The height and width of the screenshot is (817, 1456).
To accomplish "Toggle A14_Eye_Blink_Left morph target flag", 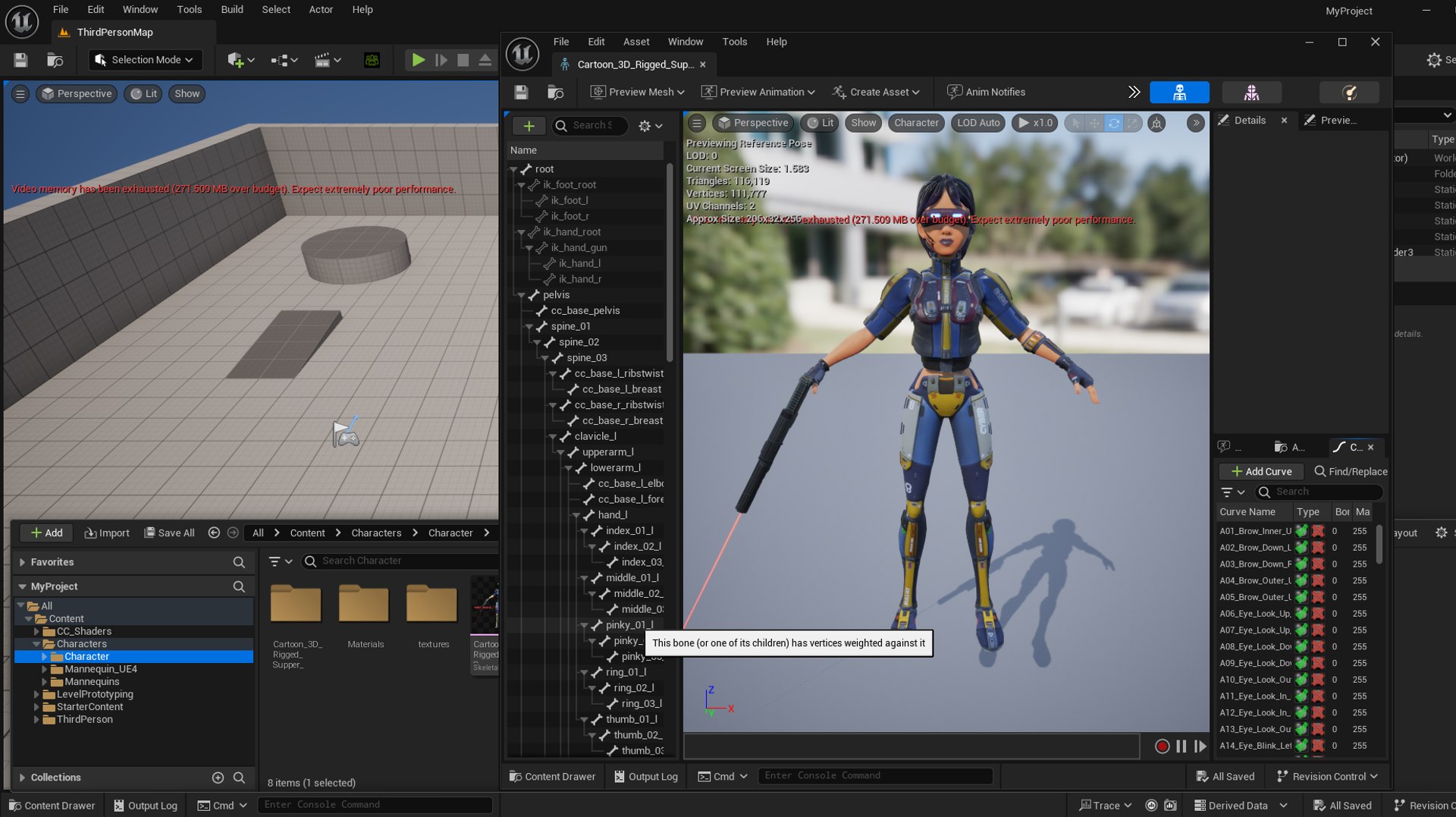I will click(1301, 746).
